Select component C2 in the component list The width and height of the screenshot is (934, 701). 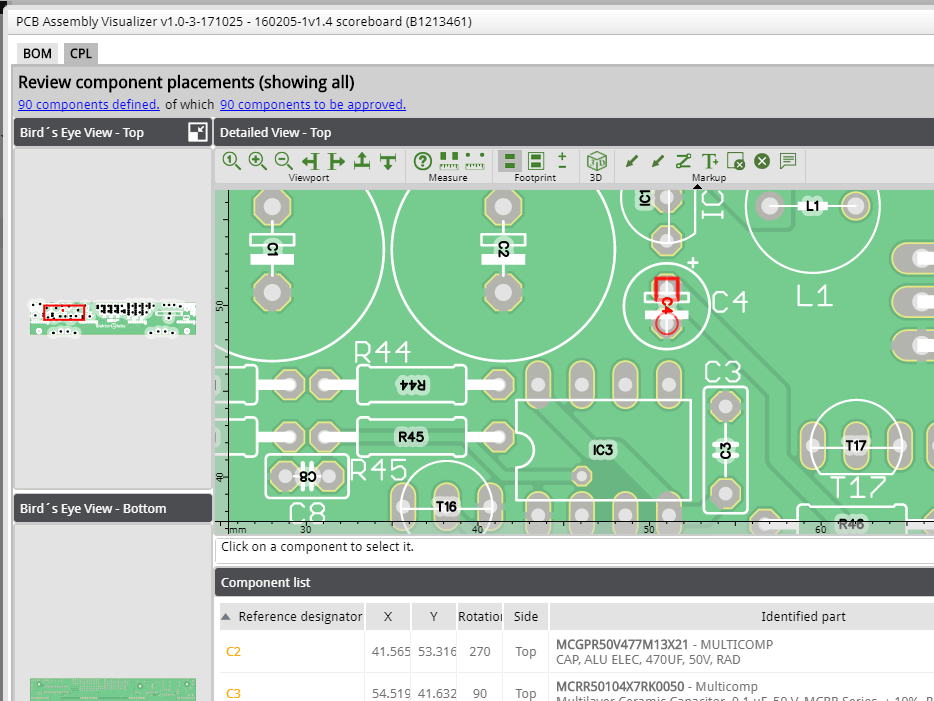pyautogui.click(x=233, y=651)
